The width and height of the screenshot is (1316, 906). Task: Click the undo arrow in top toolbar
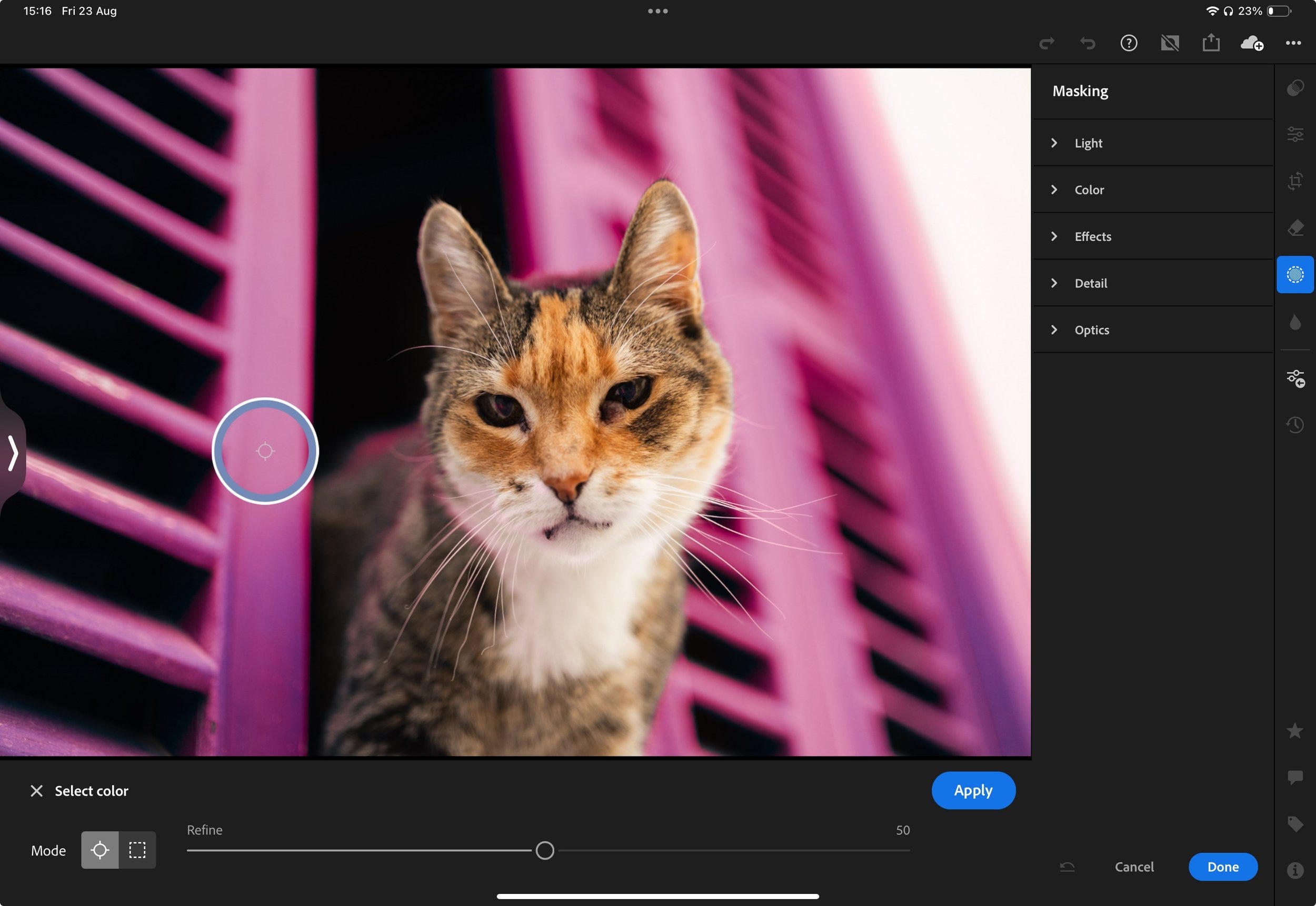coord(1087,43)
